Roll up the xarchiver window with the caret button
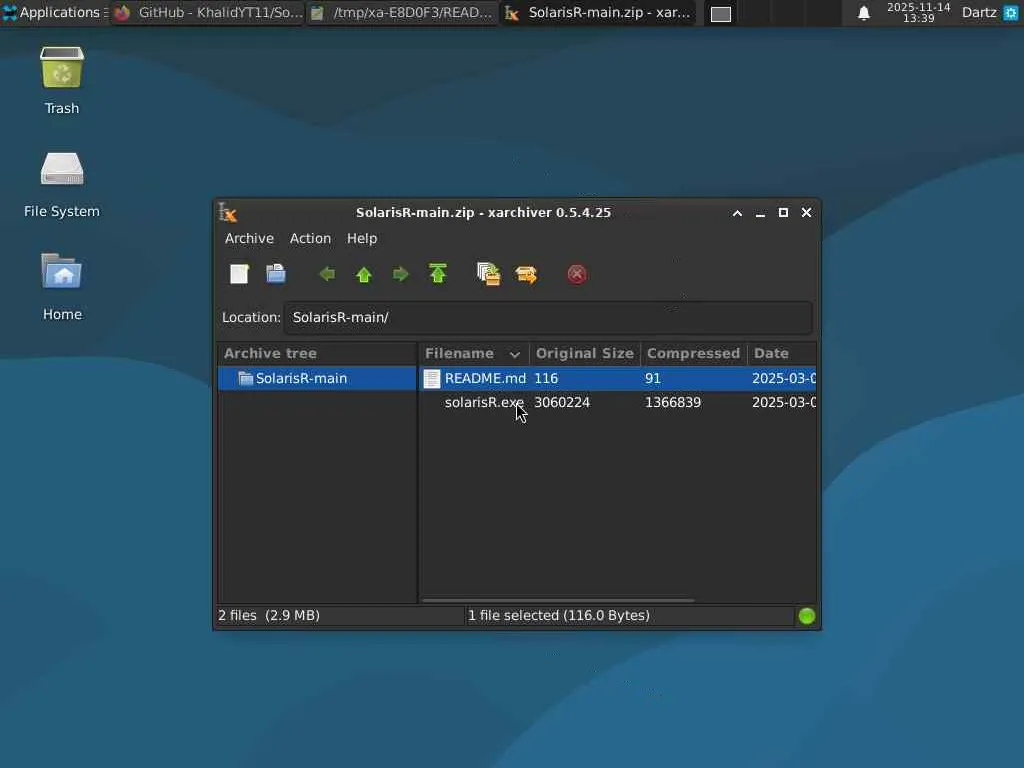The height and width of the screenshot is (768, 1024). [737, 213]
